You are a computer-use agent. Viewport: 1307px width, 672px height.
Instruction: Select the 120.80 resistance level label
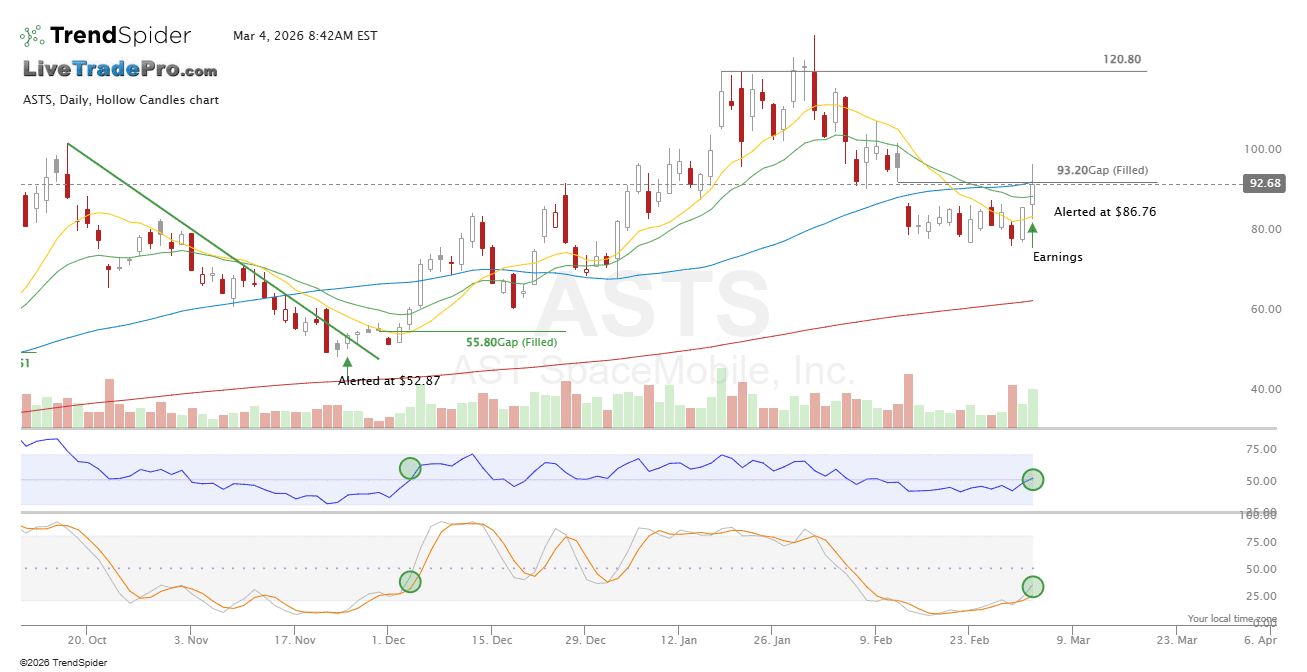[1122, 60]
